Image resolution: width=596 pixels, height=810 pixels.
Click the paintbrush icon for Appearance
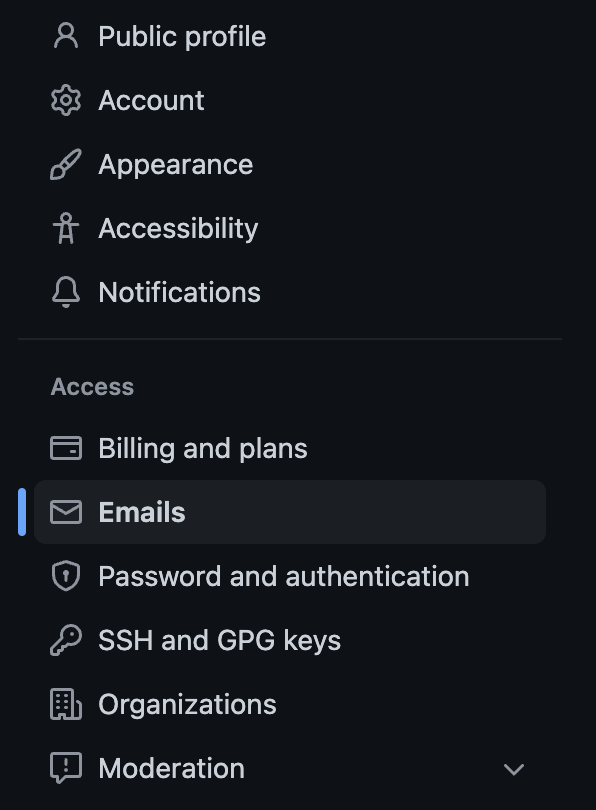66,164
